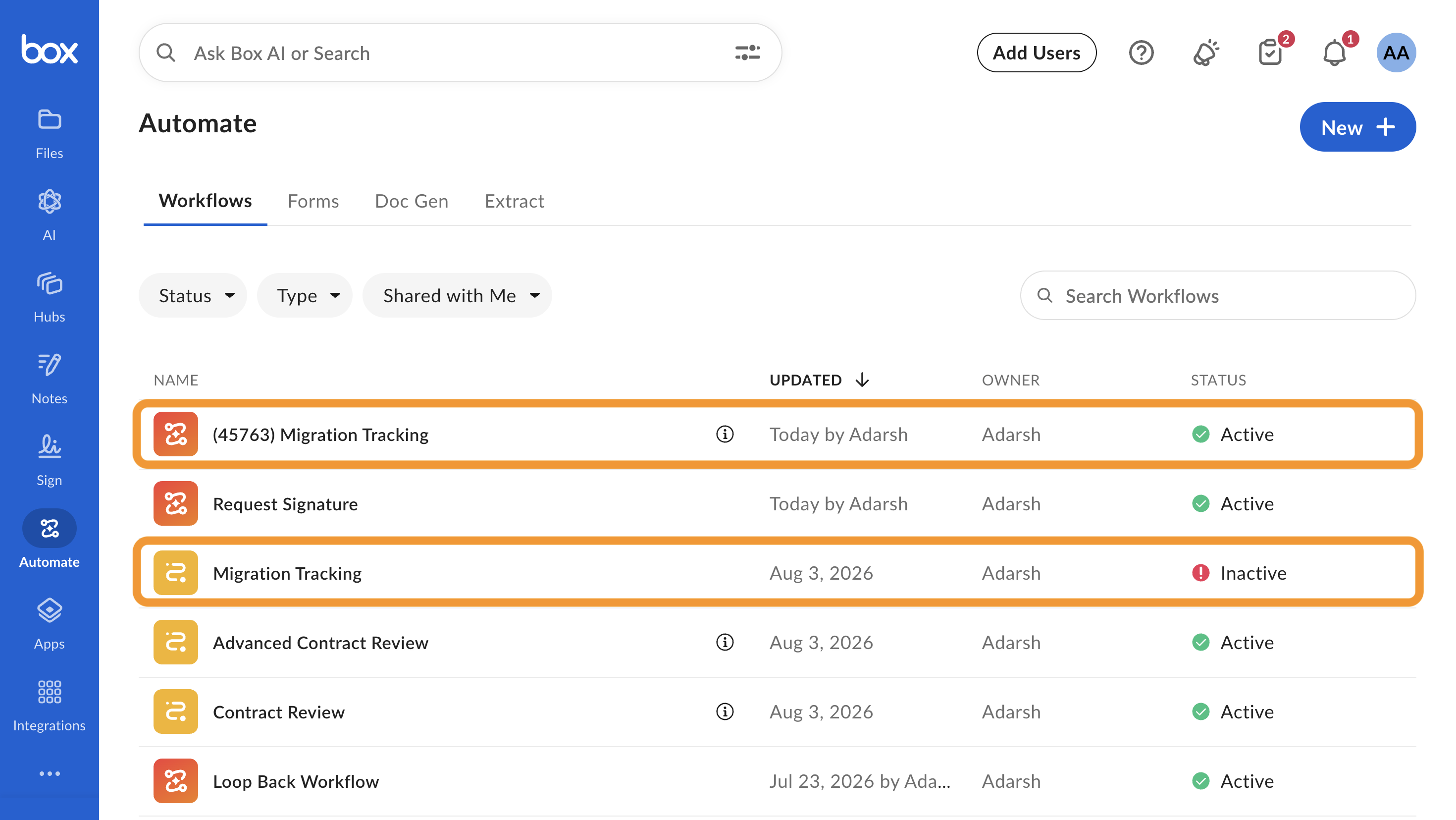This screenshot has width=1456, height=820.
Task: Open the Contract Review workflow
Action: (x=279, y=711)
